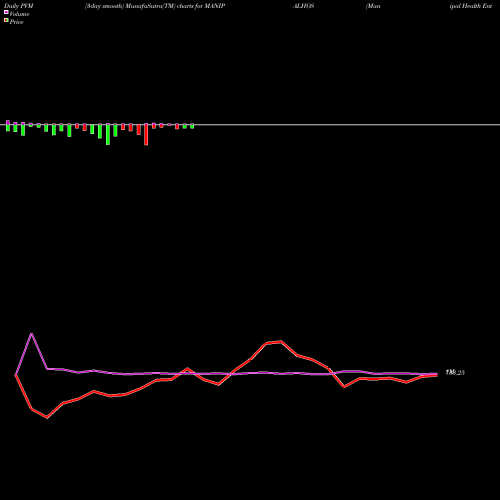Click the red price line peak
The image size is (500, 500).
pos(281,341)
